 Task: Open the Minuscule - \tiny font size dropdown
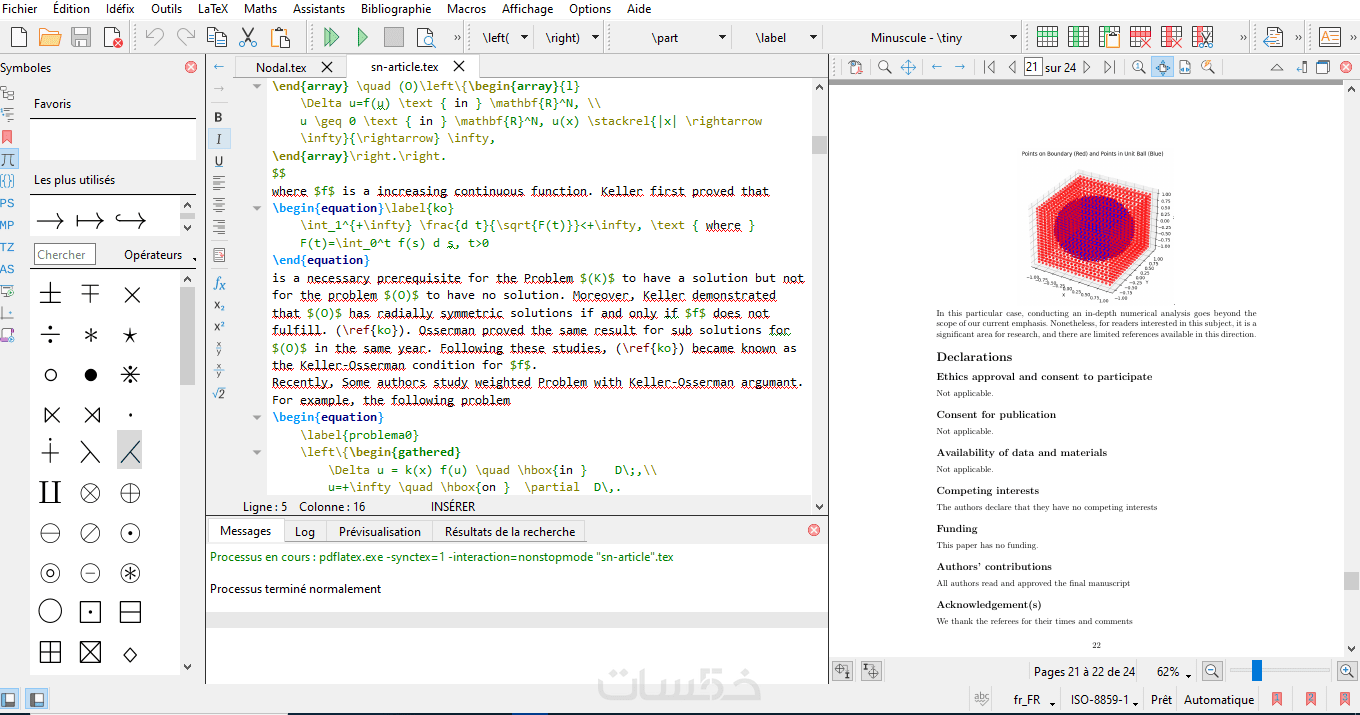[1013, 38]
